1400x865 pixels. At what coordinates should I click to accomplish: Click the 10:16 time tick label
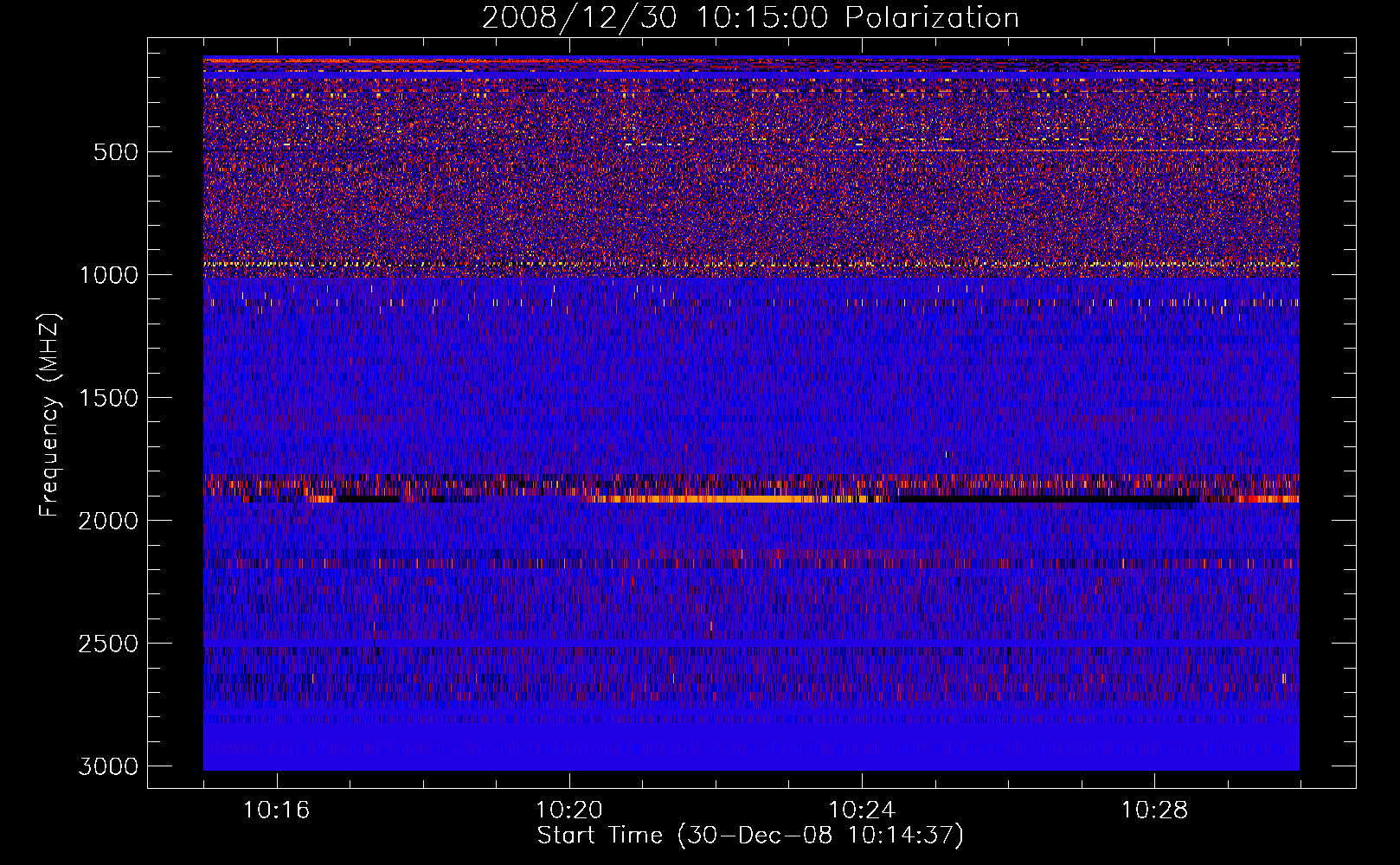[x=277, y=811]
